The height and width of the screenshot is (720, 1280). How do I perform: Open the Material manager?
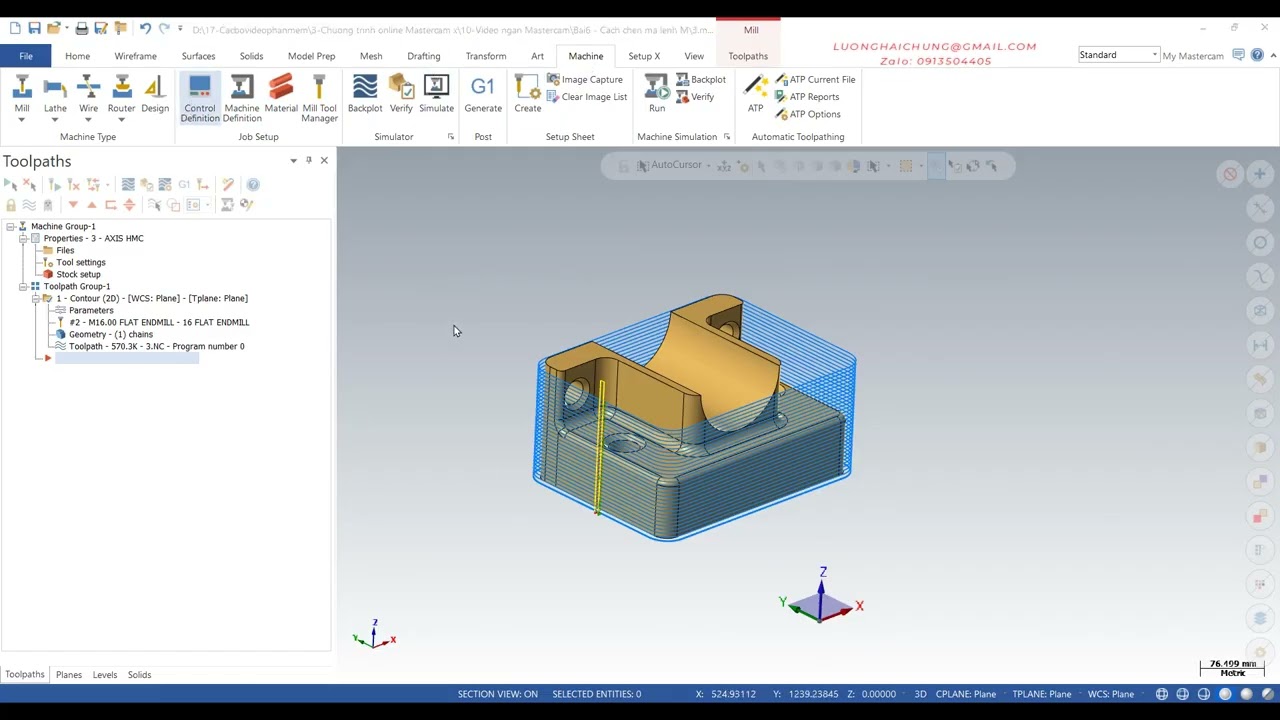[x=281, y=95]
